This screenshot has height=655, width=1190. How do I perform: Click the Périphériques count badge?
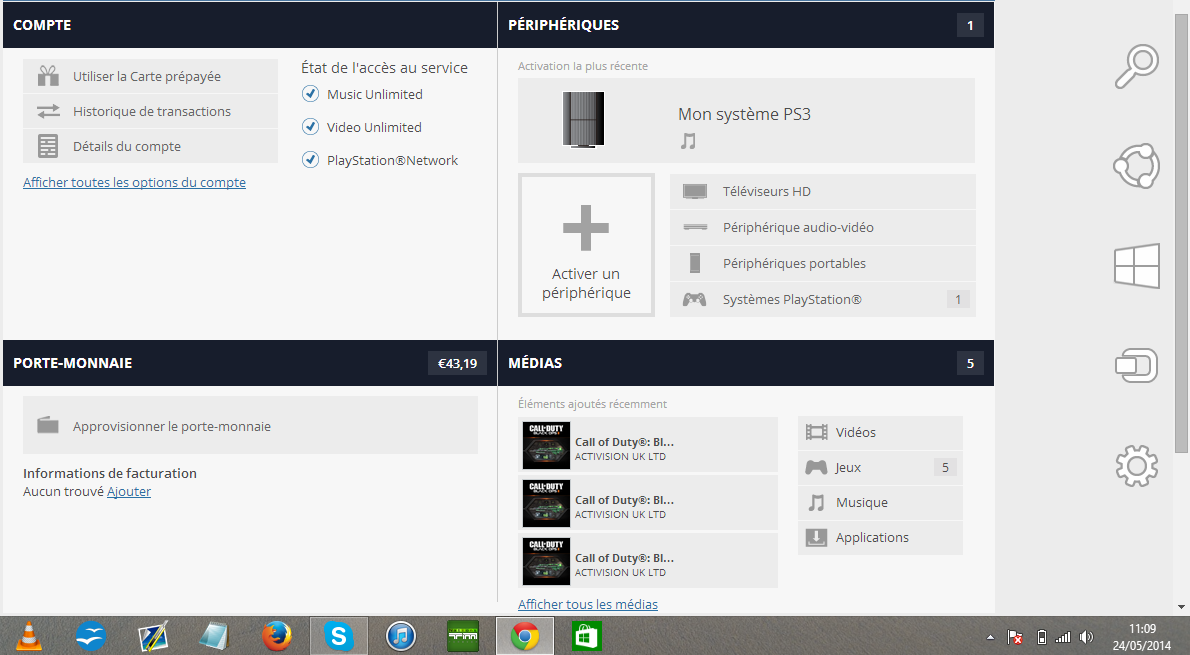click(x=970, y=25)
